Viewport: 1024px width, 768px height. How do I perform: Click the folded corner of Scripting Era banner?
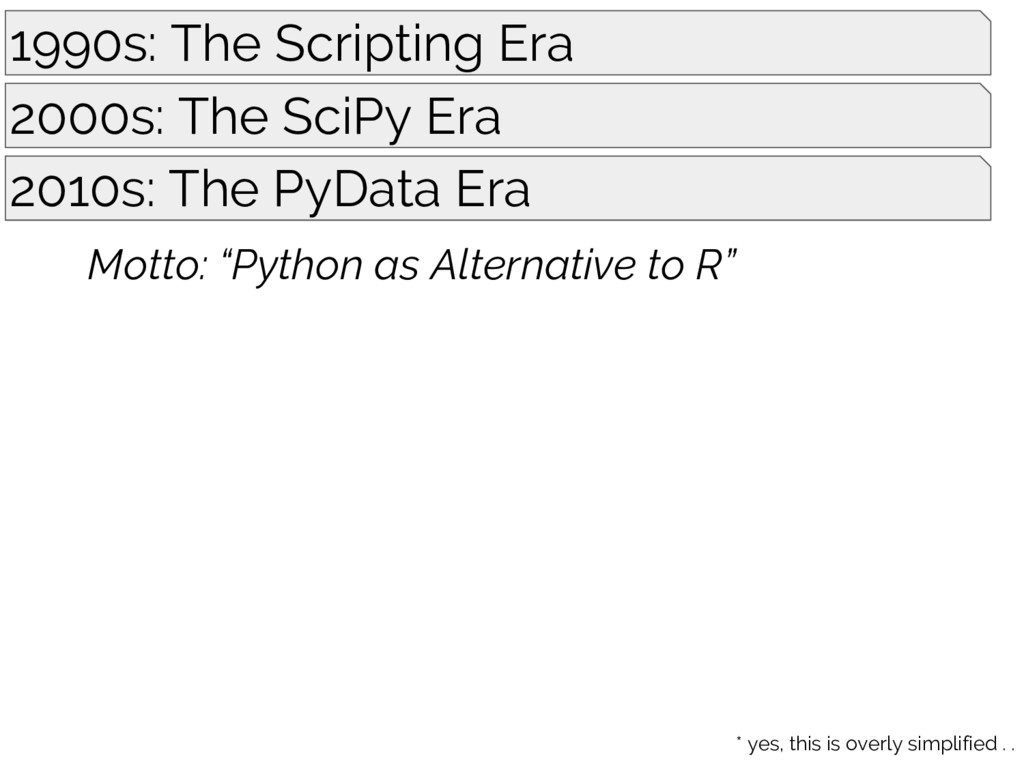(x=985, y=16)
